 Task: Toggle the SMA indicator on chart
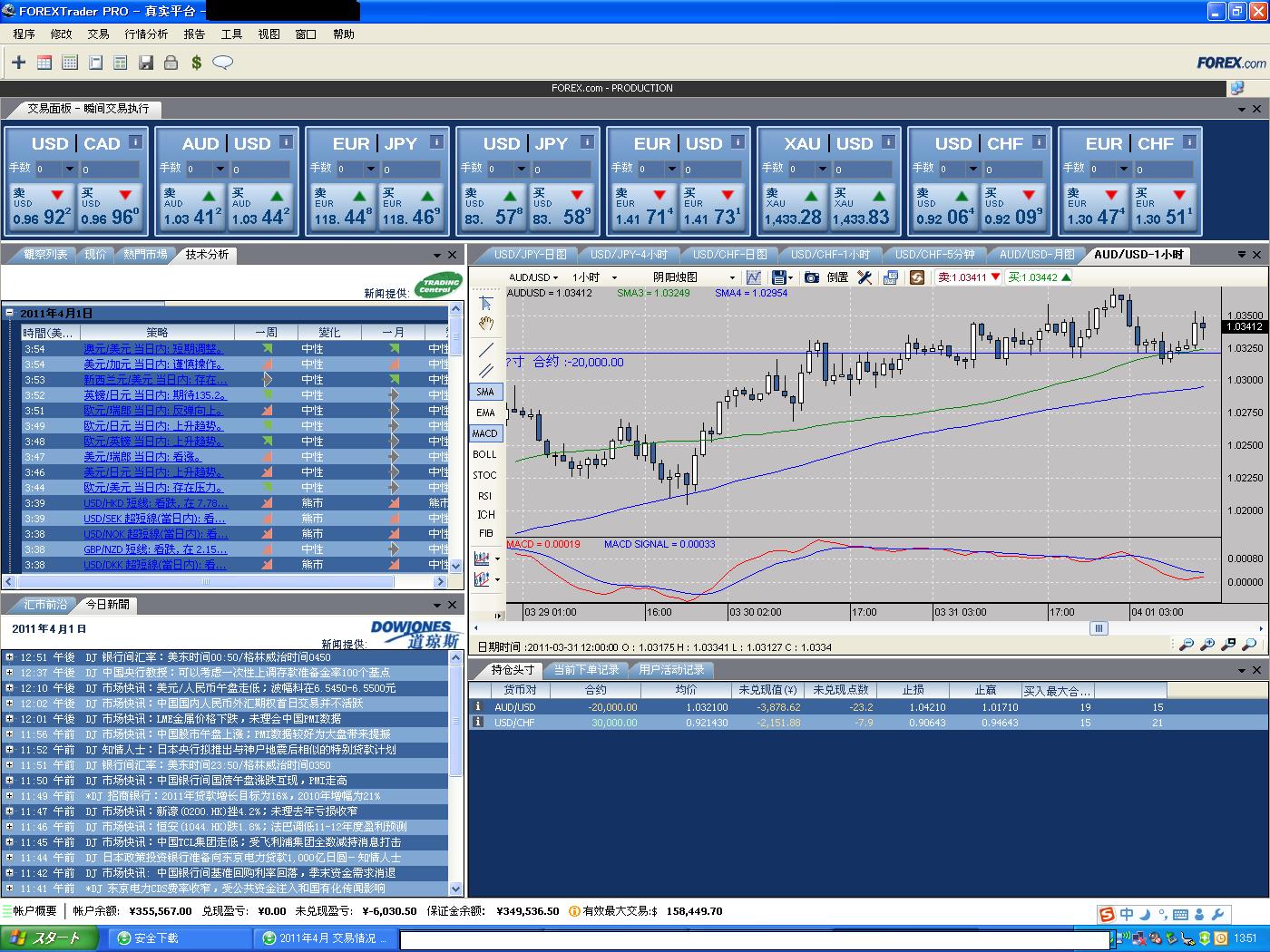point(485,392)
